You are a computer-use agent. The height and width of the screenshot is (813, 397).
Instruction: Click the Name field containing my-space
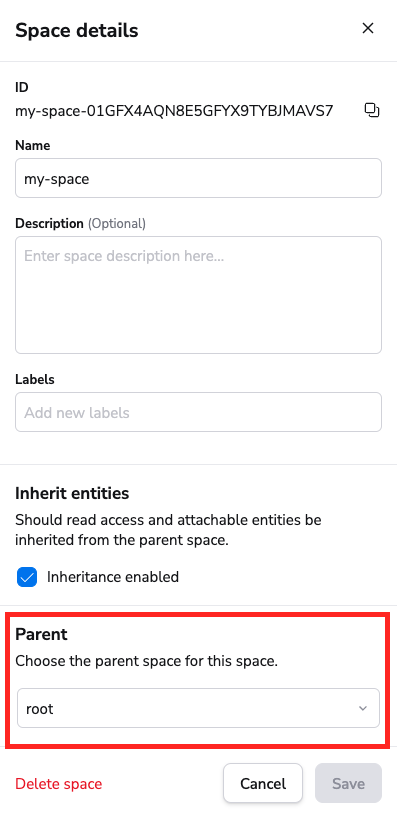coord(198,178)
